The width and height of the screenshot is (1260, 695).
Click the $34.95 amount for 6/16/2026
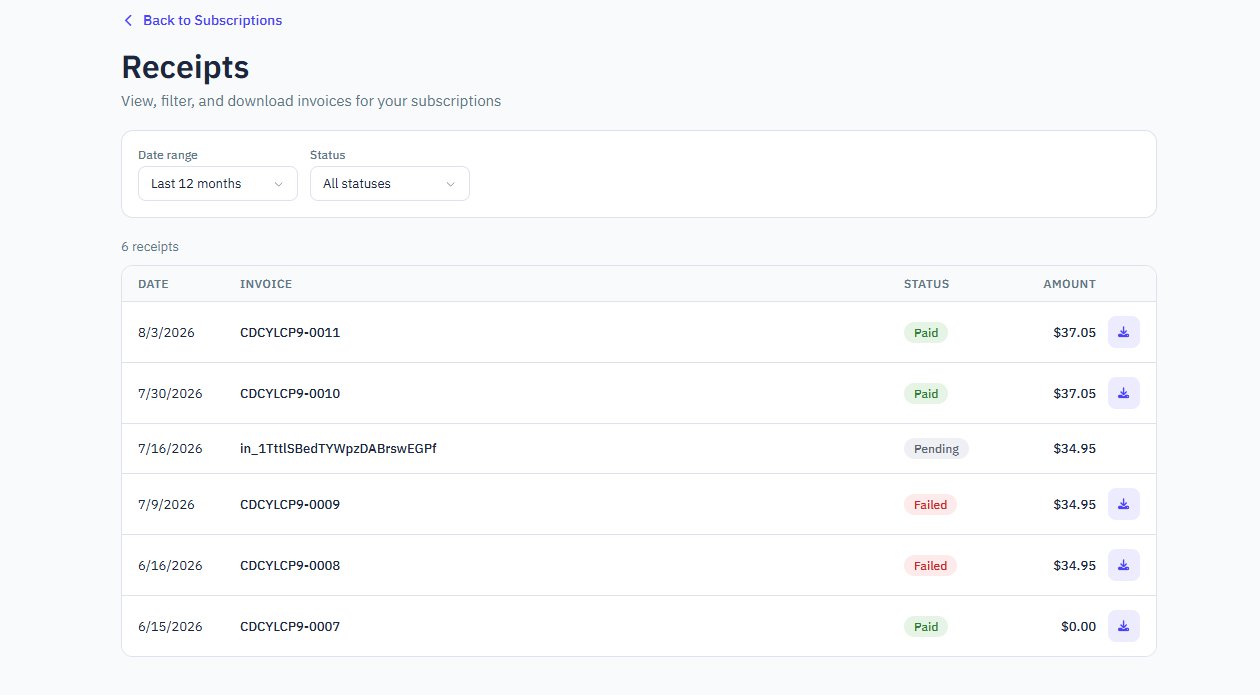point(1074,565)
